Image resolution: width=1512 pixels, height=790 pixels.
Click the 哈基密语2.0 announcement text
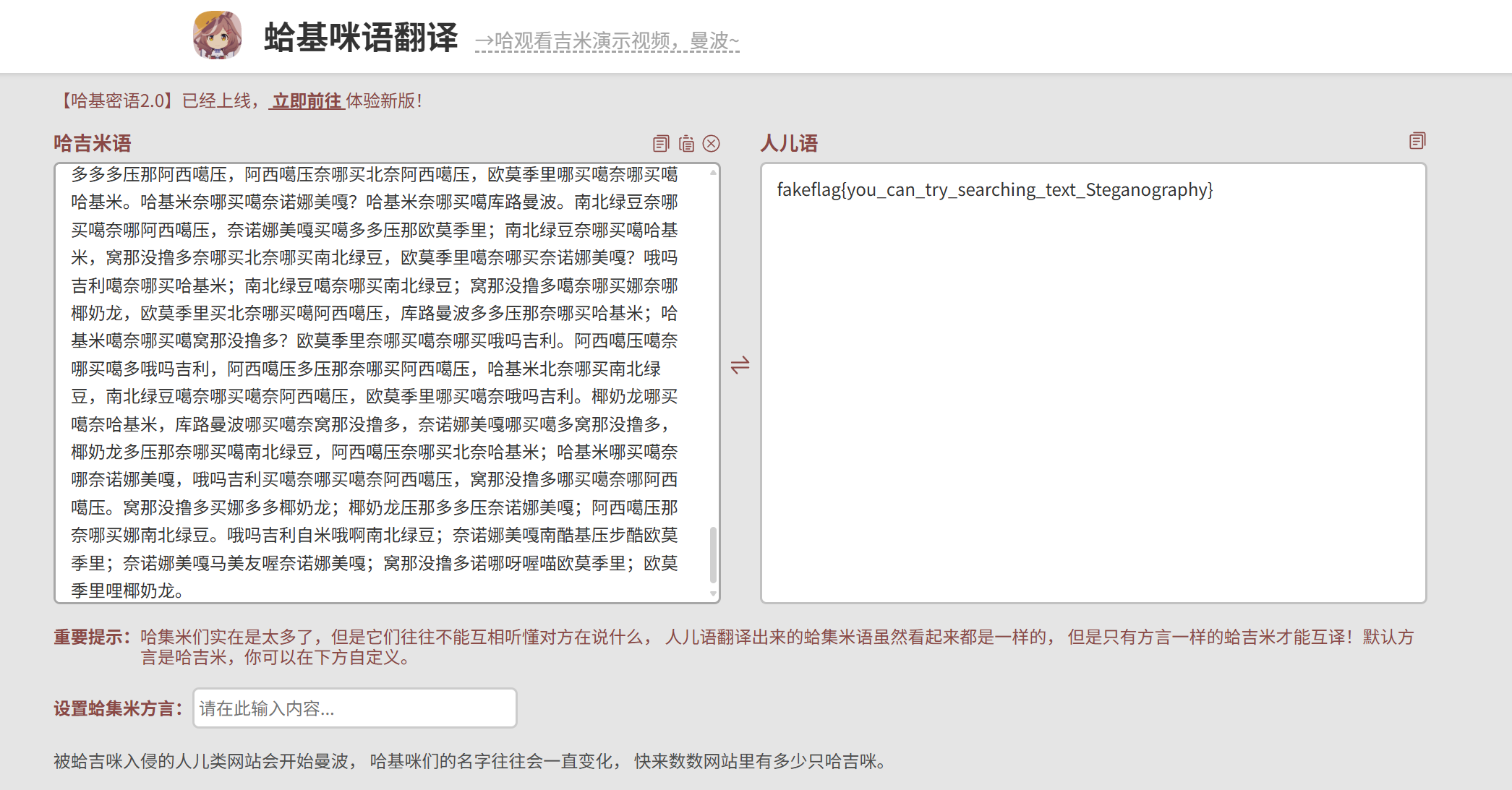click(x=116, y=100)
